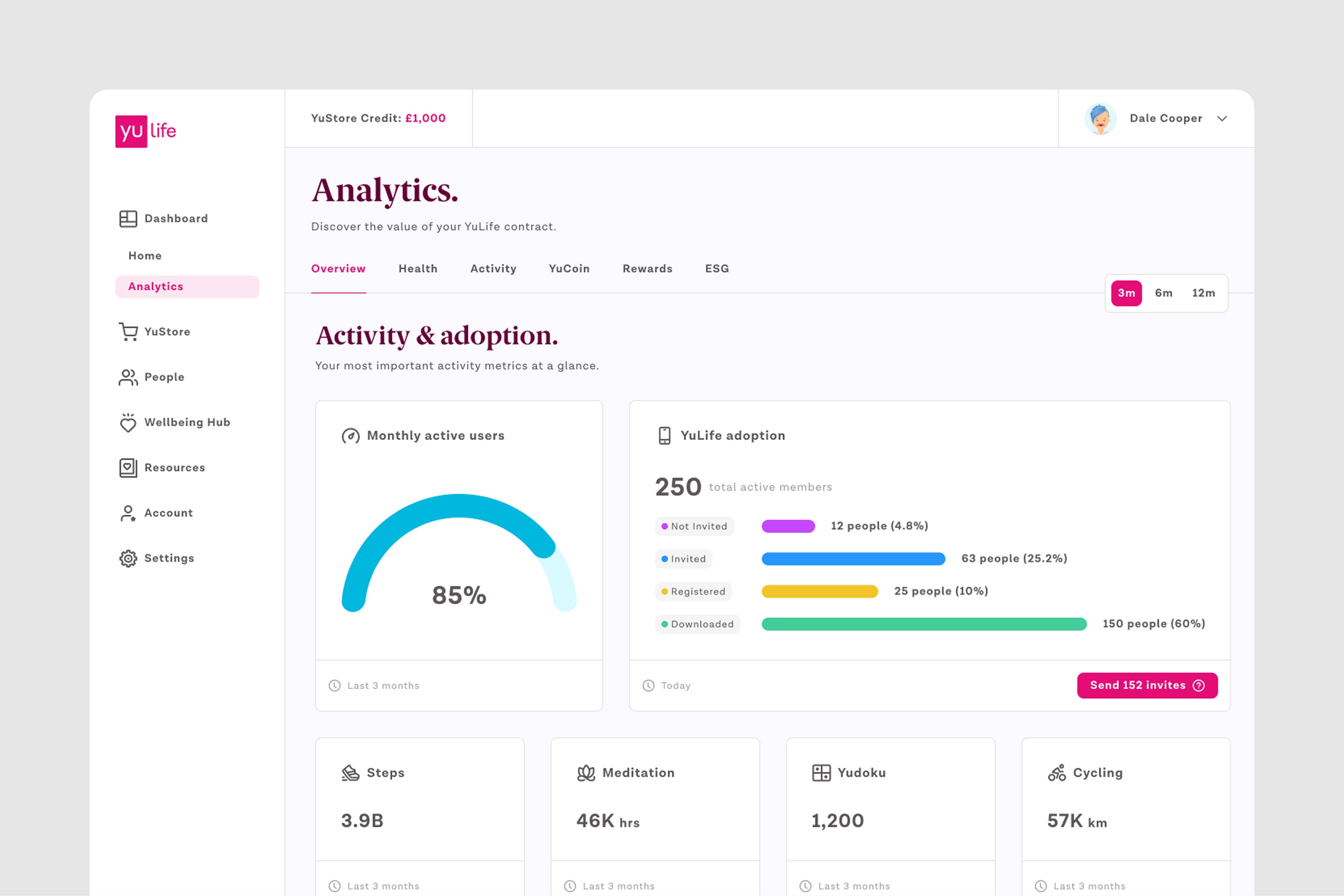Click the green Downloaded progress bar
1344x896 pixels.
(924, 624)
